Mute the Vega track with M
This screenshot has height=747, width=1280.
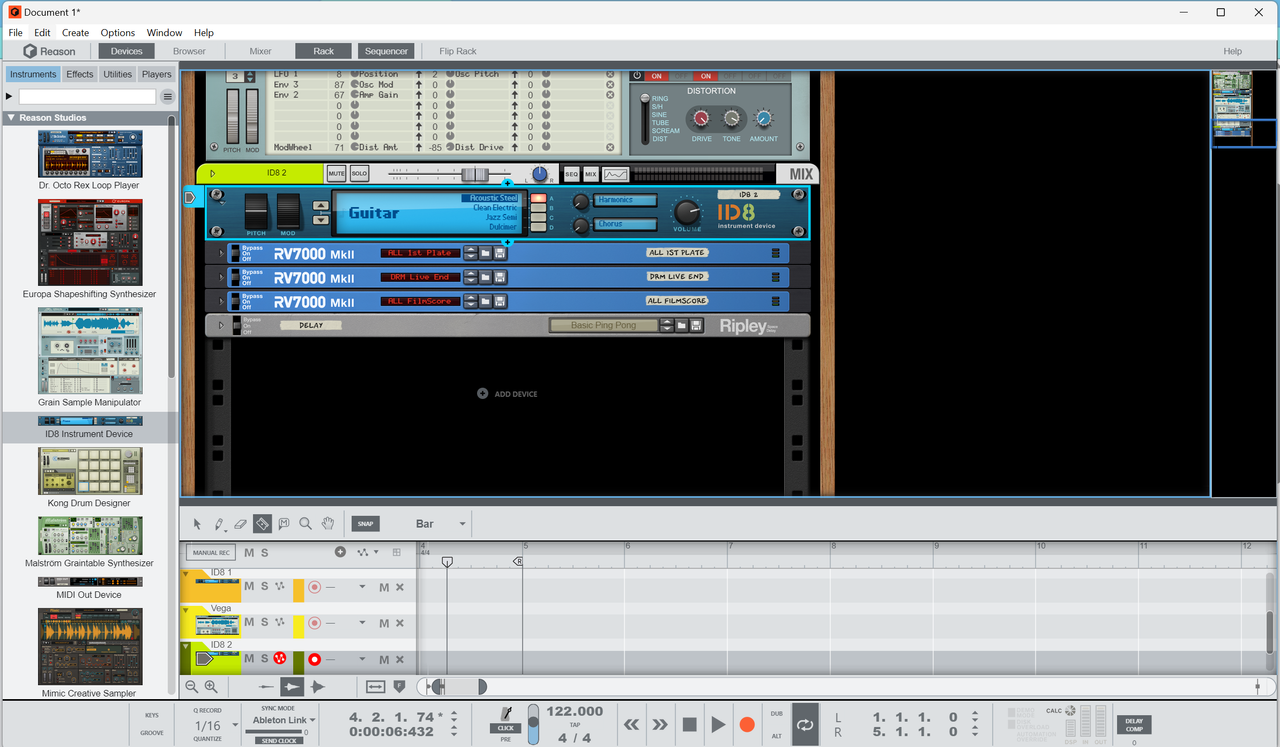(249, 622)
